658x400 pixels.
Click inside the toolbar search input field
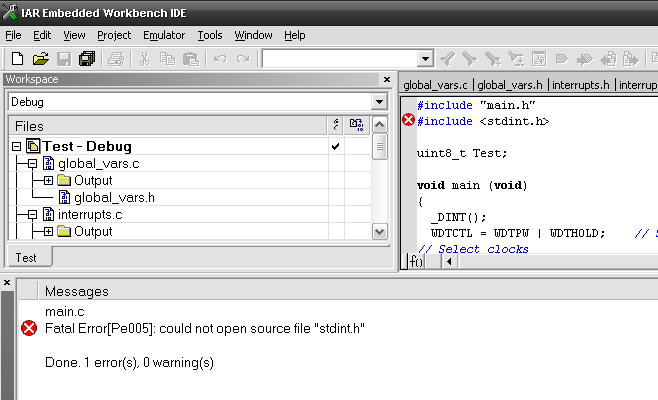[x=339, y=59]
